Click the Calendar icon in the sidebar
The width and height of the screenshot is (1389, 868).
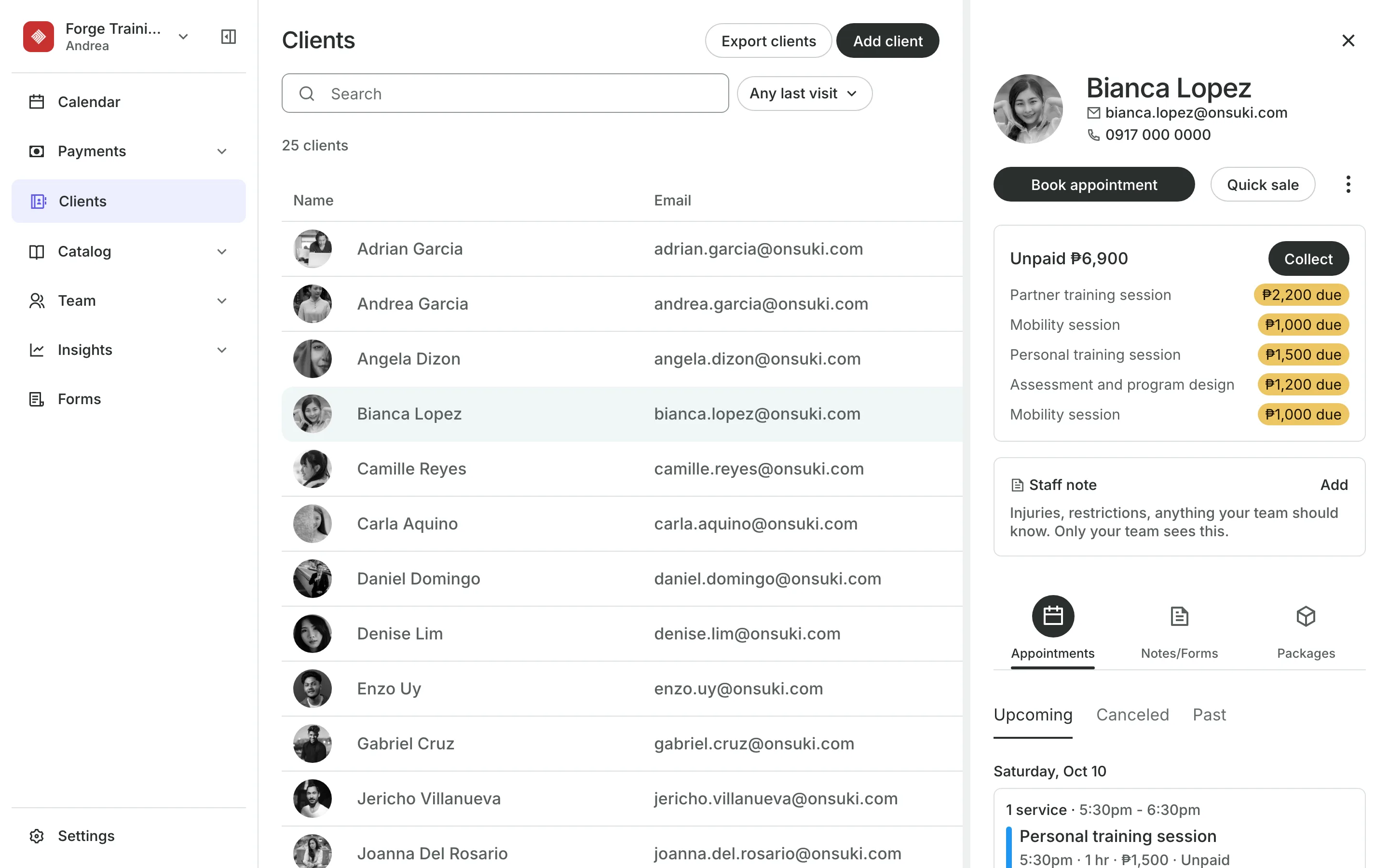(37, 102)
